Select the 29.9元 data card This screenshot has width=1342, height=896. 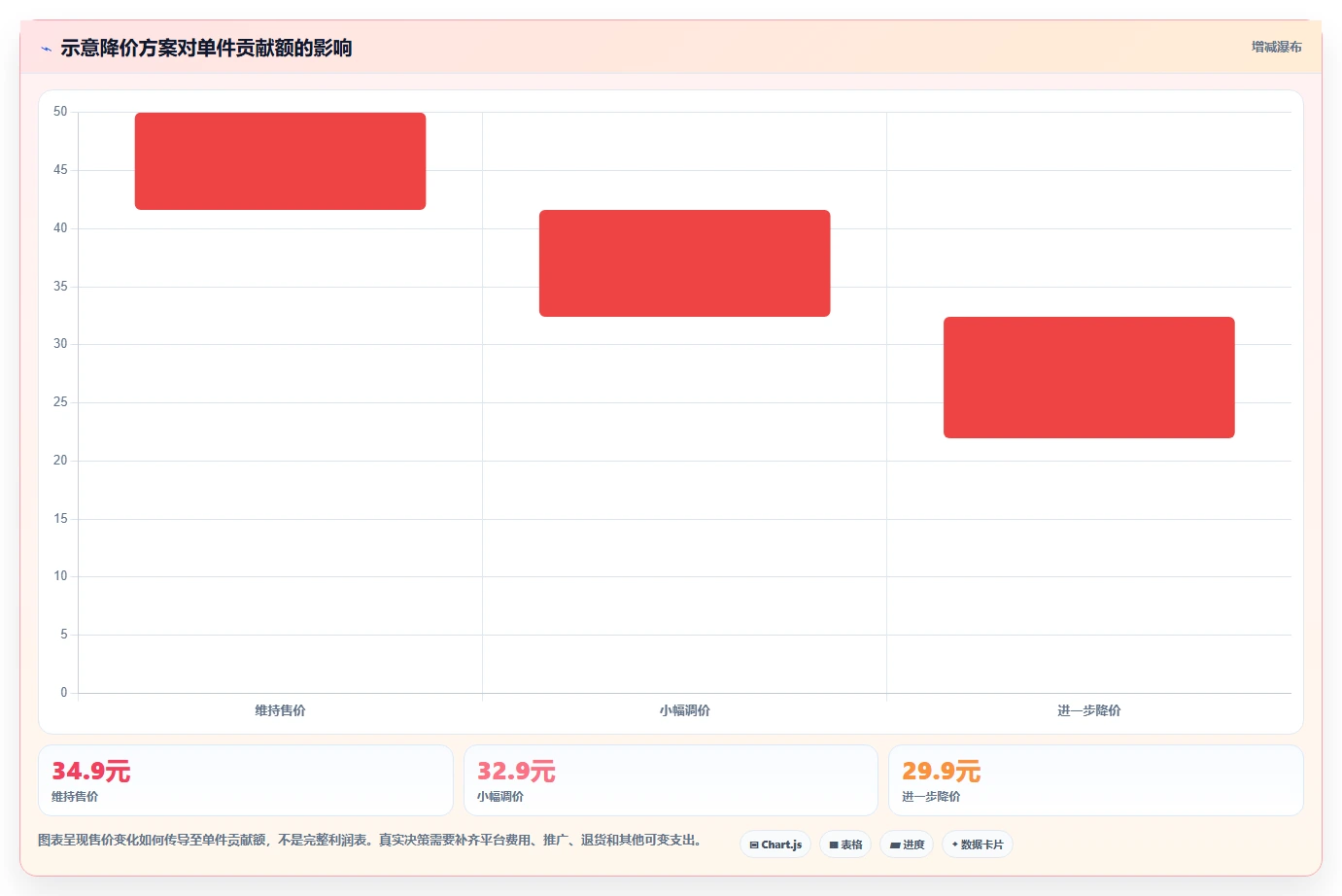coord(1096,780)
